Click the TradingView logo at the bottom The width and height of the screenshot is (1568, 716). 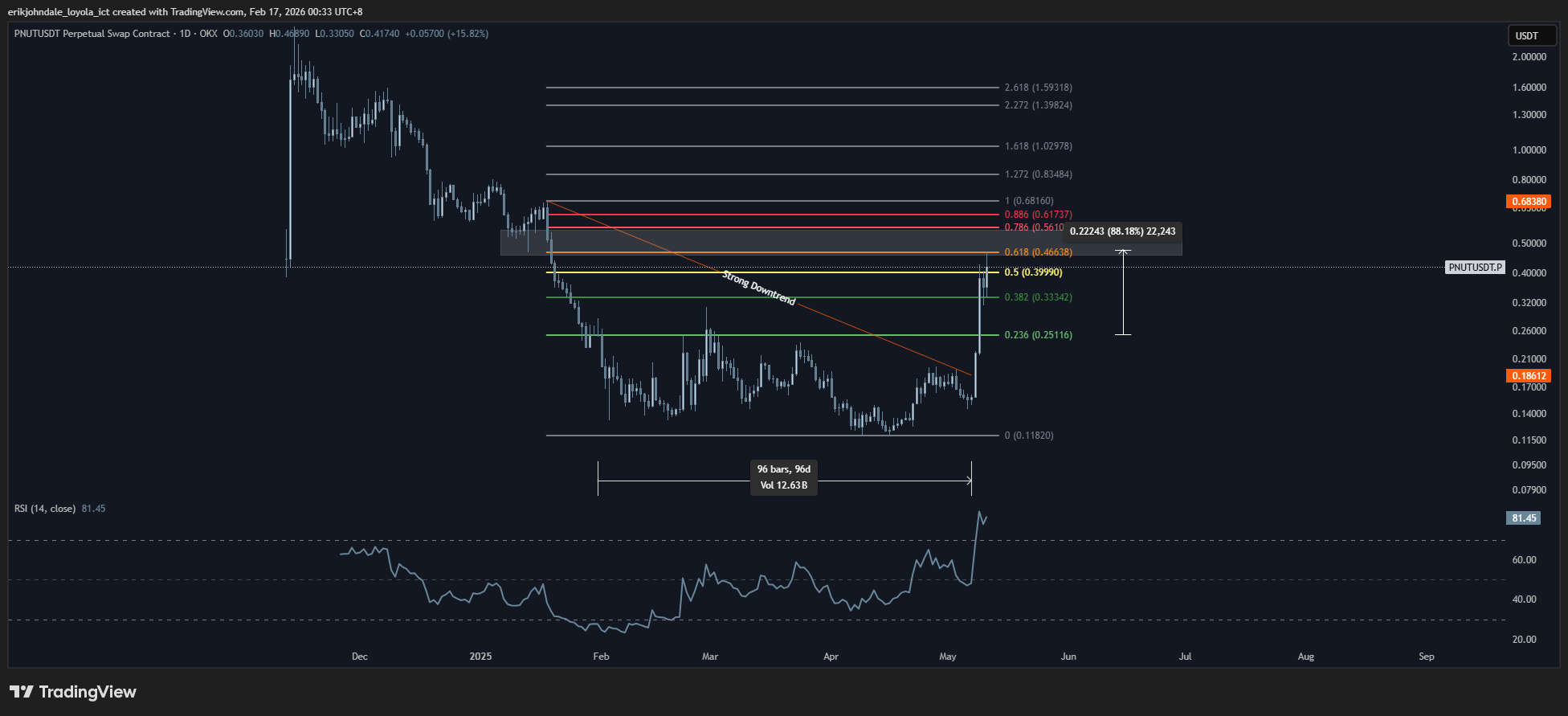[x=73, y=692]
